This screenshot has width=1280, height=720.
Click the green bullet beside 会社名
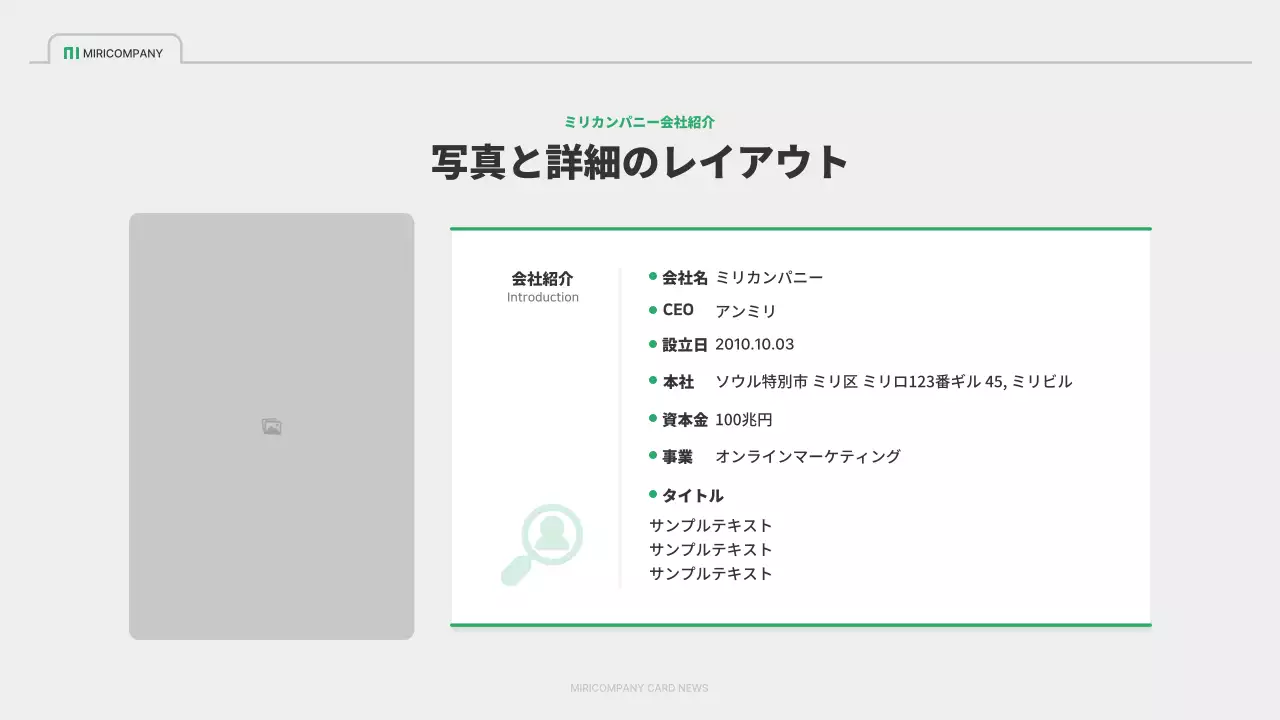652,275
